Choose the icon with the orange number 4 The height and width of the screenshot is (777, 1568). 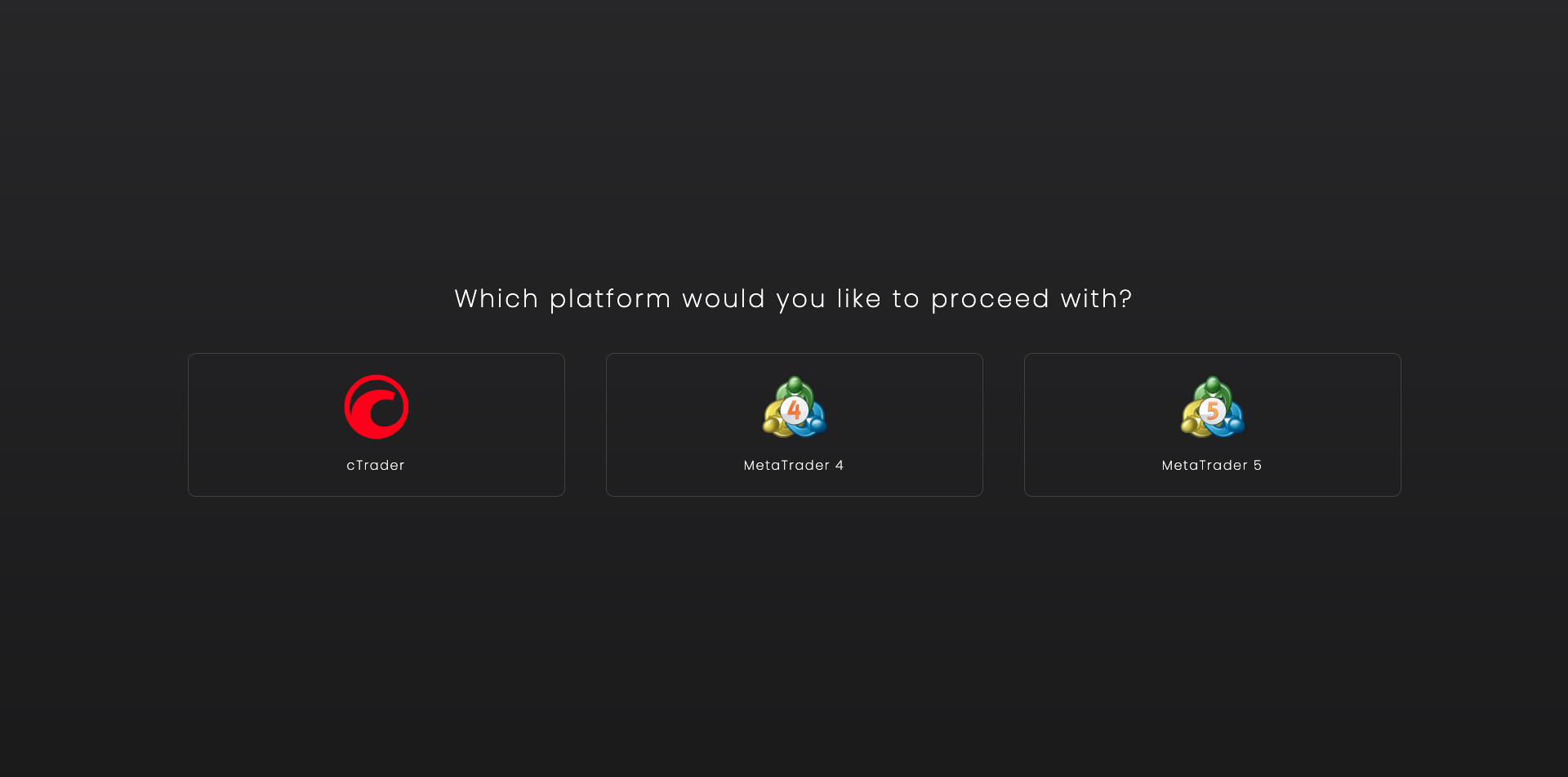pos(794,409)
